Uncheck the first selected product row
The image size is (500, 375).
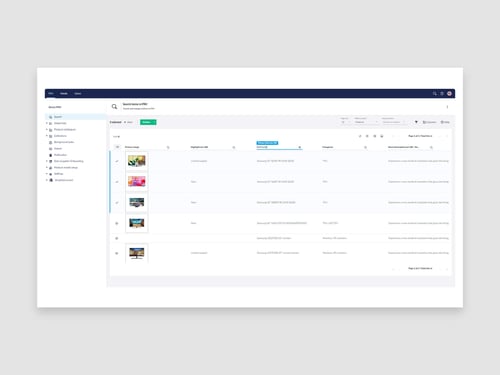coord(117,161)
